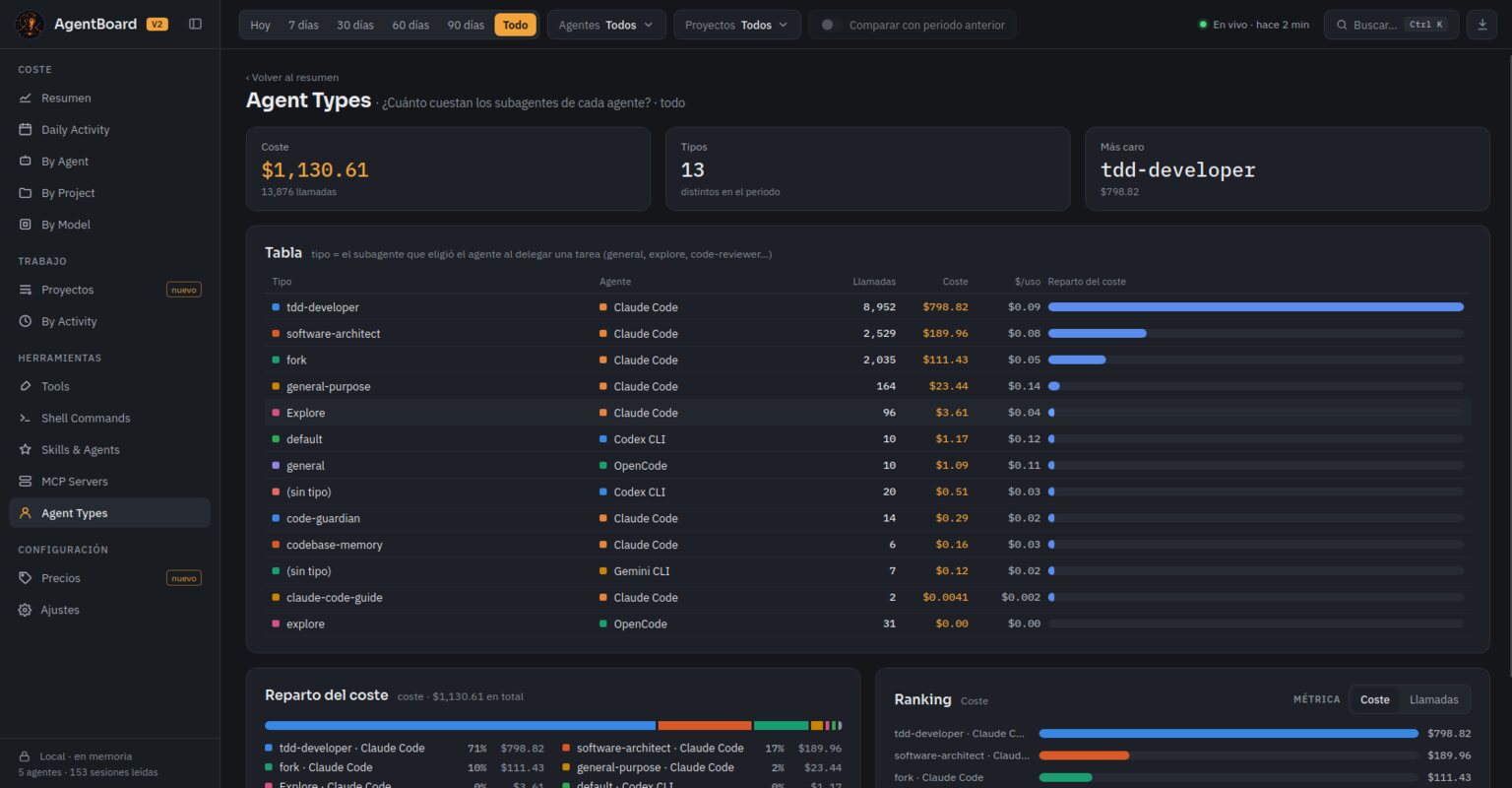
Task: Click Volver al resumen link
Action: click(x=292, y=77)
